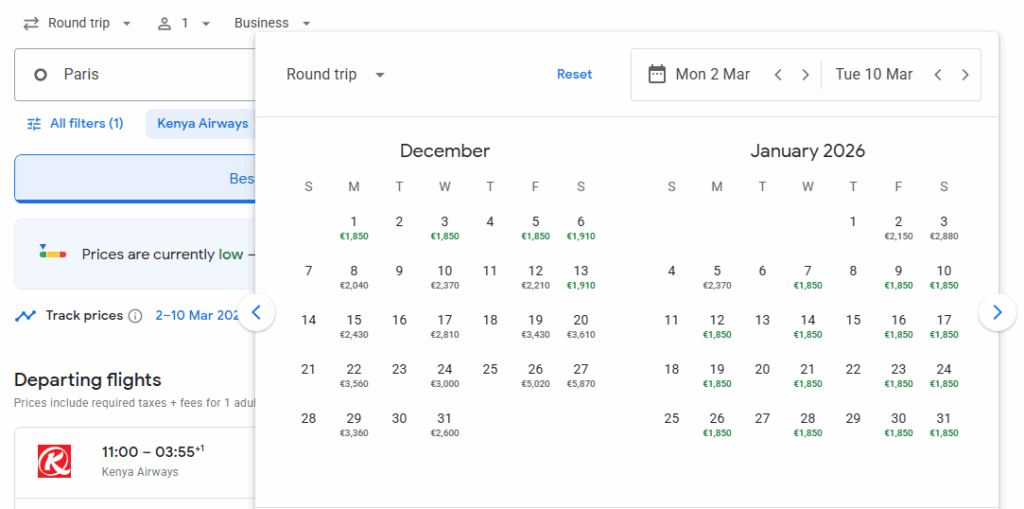Reset the selected dates

point(574,74)
